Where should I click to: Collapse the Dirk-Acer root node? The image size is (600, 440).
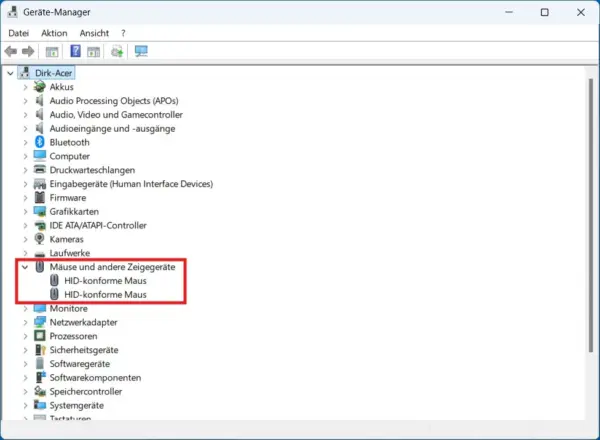pyautogui.click(x=10, y=73)
